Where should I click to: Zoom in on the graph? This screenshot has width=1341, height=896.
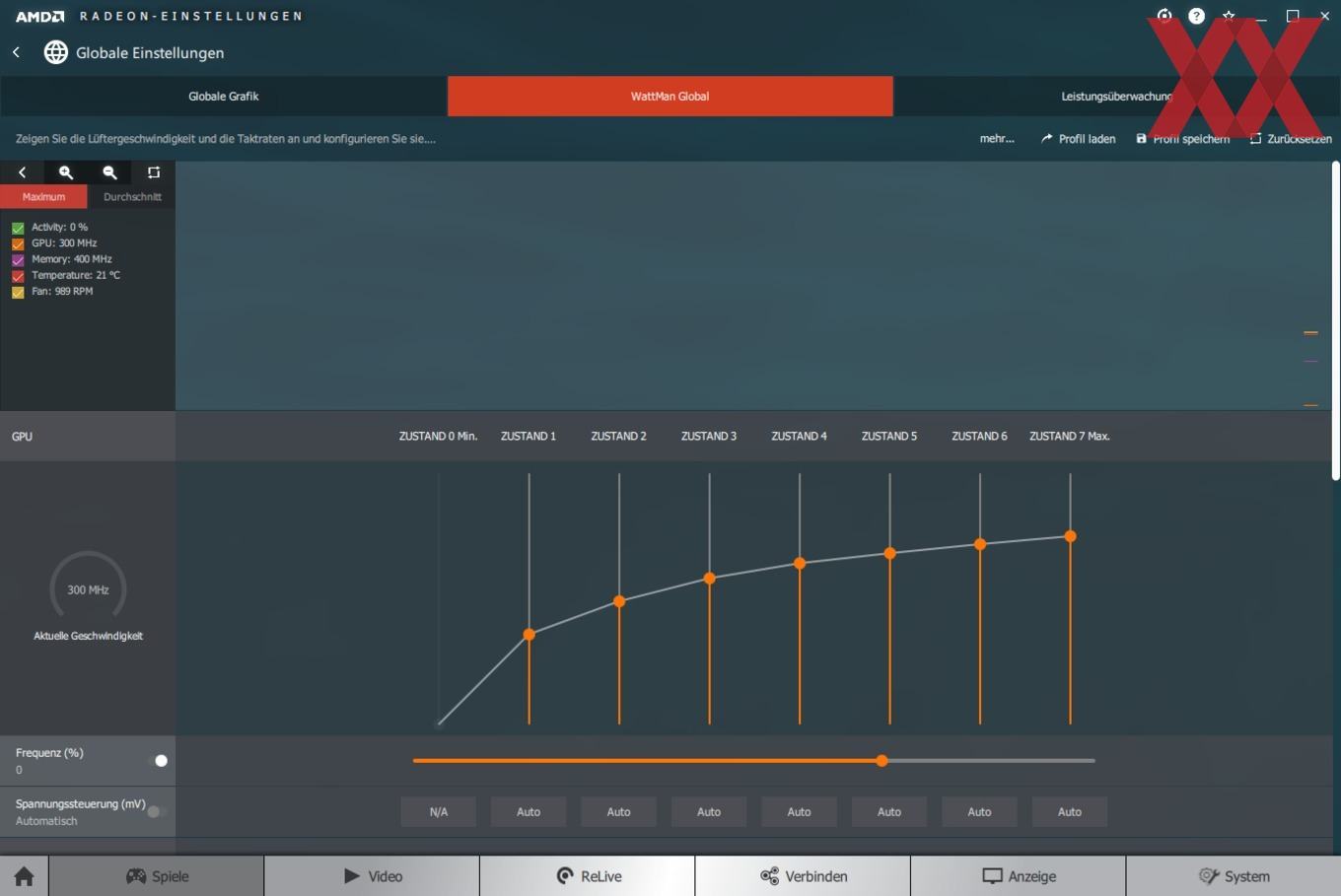click(66, 172)
